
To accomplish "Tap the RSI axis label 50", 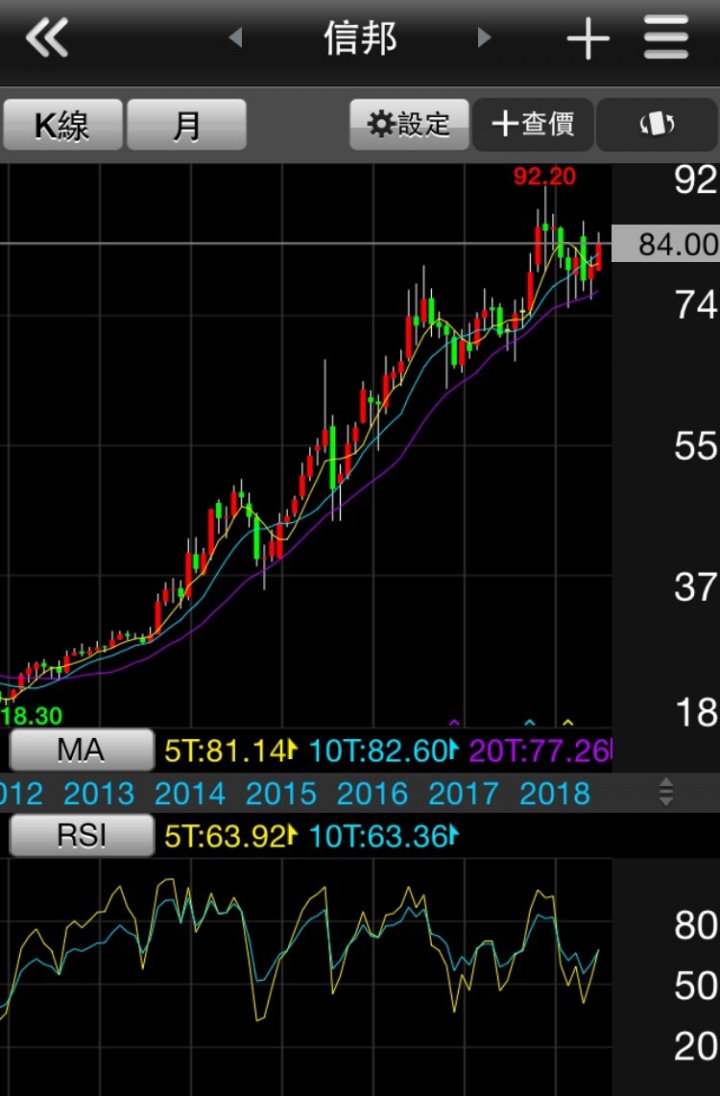I will 696,986.
